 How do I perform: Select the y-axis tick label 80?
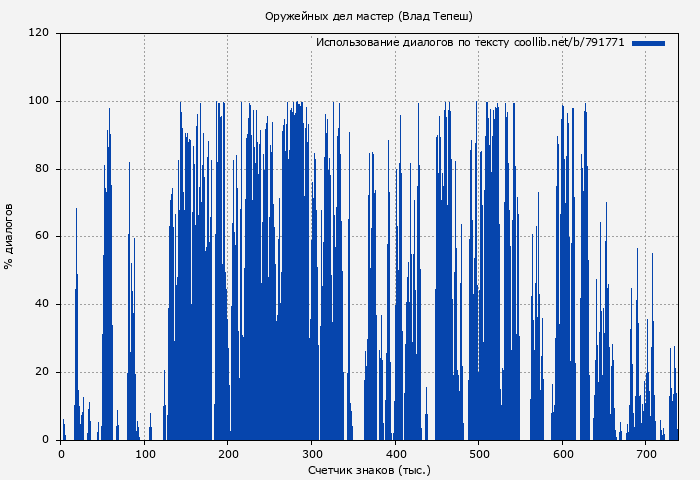42,169
